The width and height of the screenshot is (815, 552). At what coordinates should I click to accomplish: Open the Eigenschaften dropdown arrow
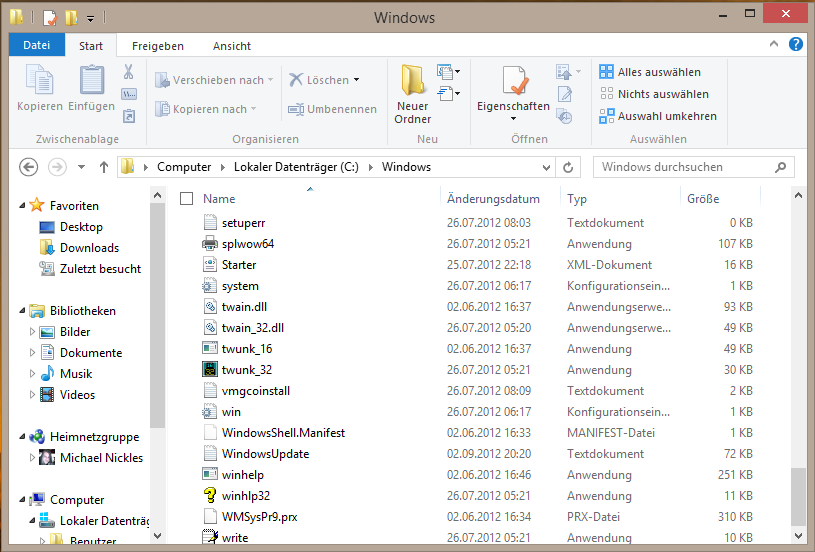pos(513,119)
